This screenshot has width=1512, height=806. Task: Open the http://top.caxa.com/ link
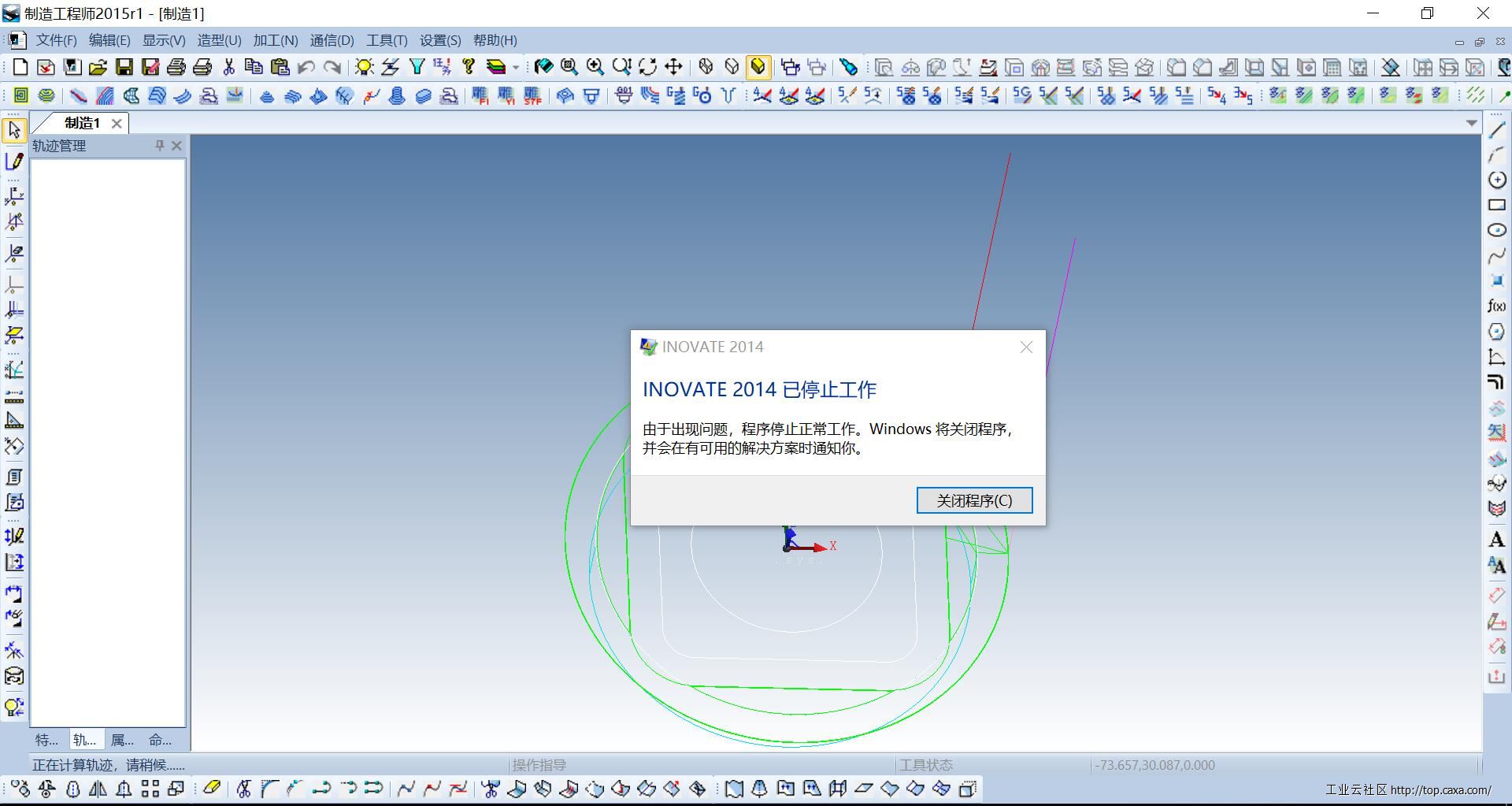click(x=1440, y=789)
